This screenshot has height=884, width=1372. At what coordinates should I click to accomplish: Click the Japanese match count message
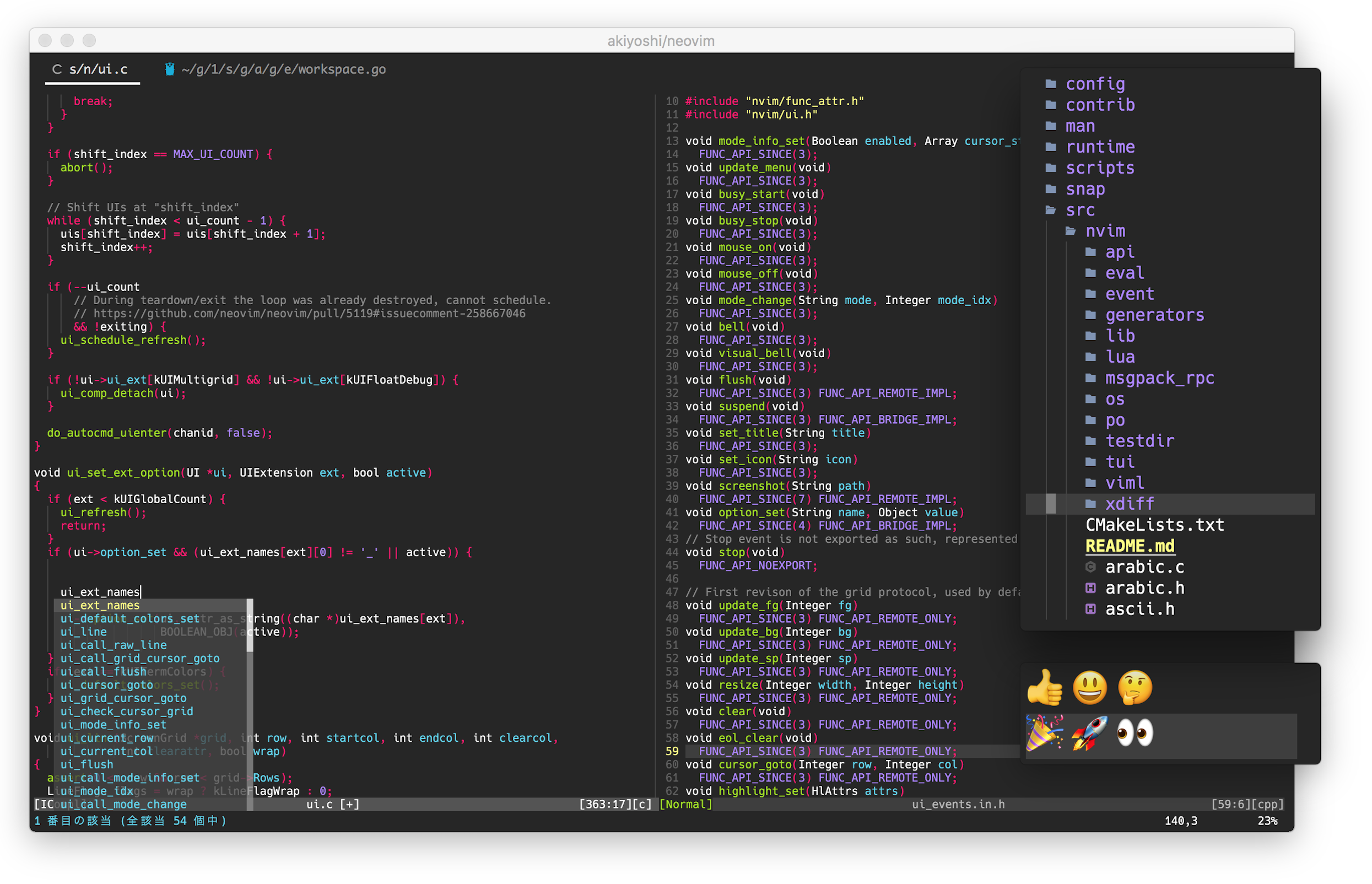coord(131,821)
